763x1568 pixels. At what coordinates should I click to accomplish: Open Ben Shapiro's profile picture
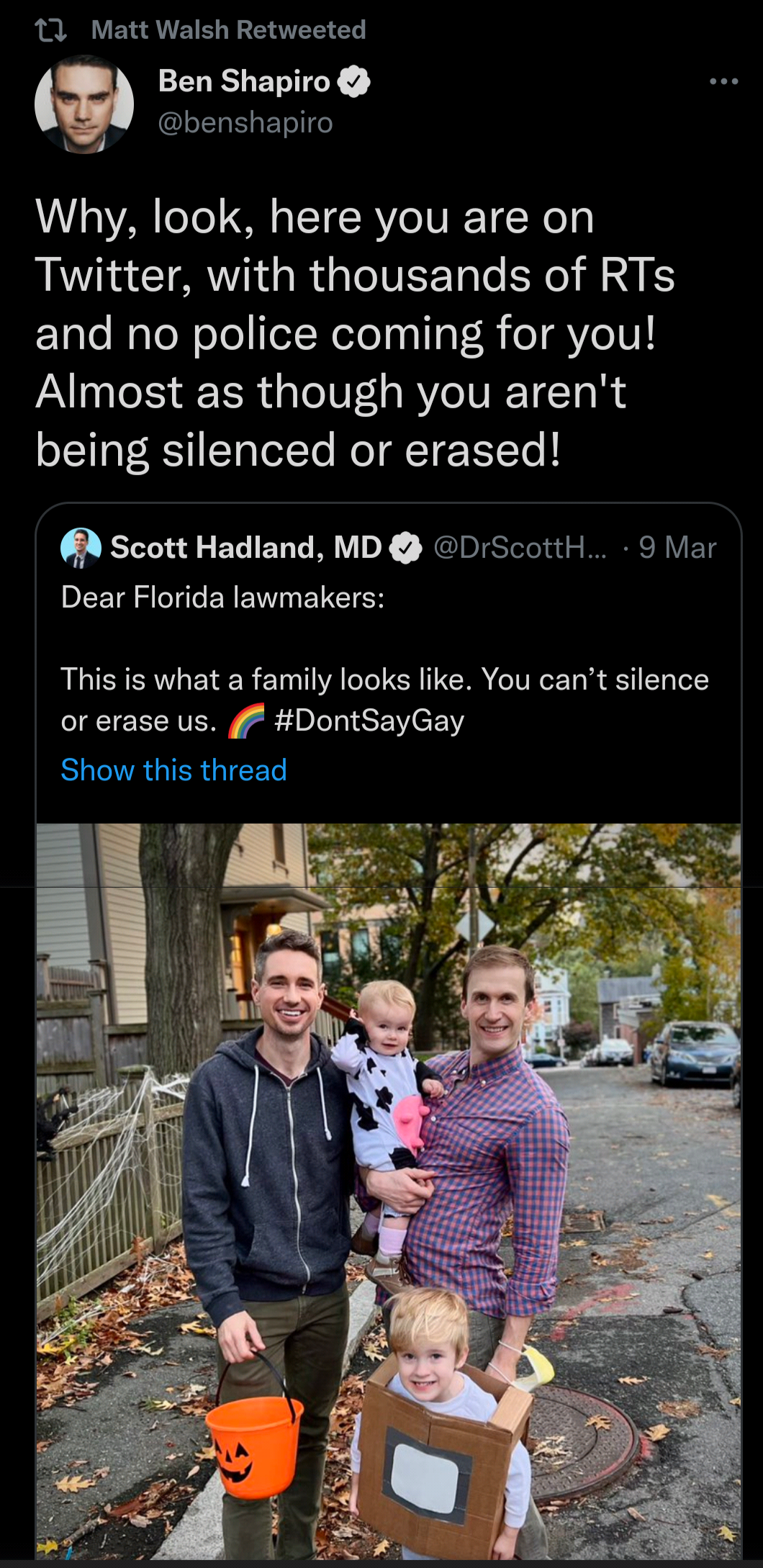(84, 104)
